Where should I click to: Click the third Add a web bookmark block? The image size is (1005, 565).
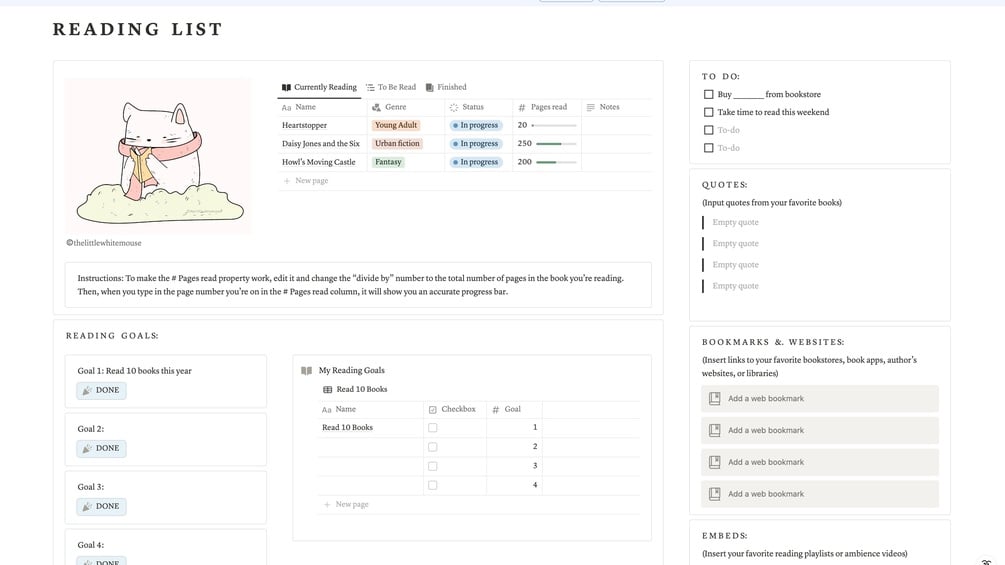(820, 462)
